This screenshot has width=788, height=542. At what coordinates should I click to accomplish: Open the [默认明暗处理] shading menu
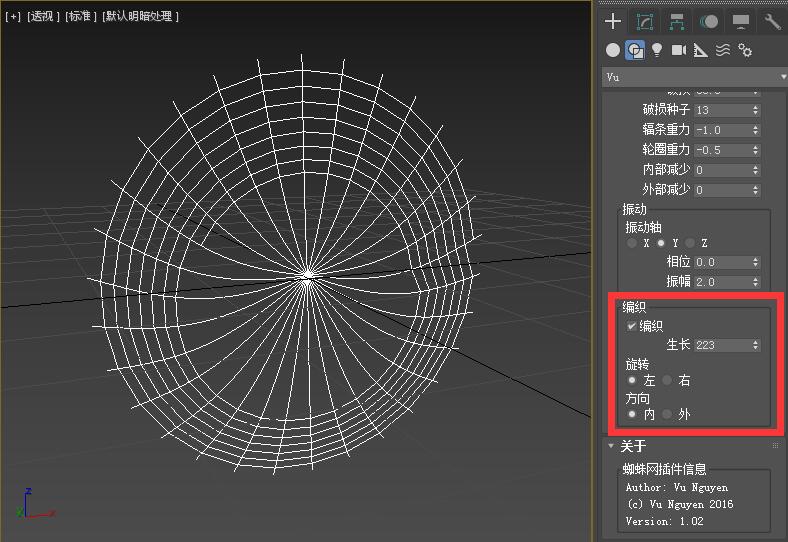coord(140,17)
